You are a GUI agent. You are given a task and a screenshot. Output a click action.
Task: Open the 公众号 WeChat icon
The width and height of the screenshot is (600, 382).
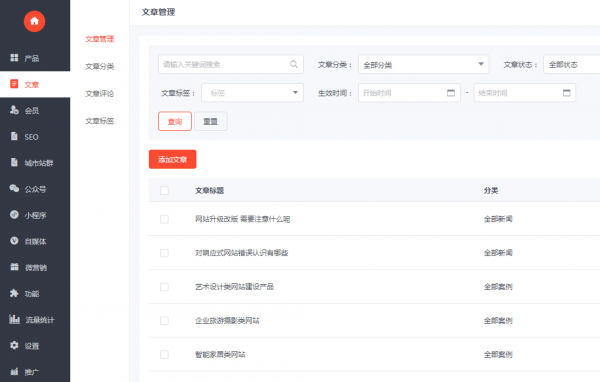pos(14,188)
